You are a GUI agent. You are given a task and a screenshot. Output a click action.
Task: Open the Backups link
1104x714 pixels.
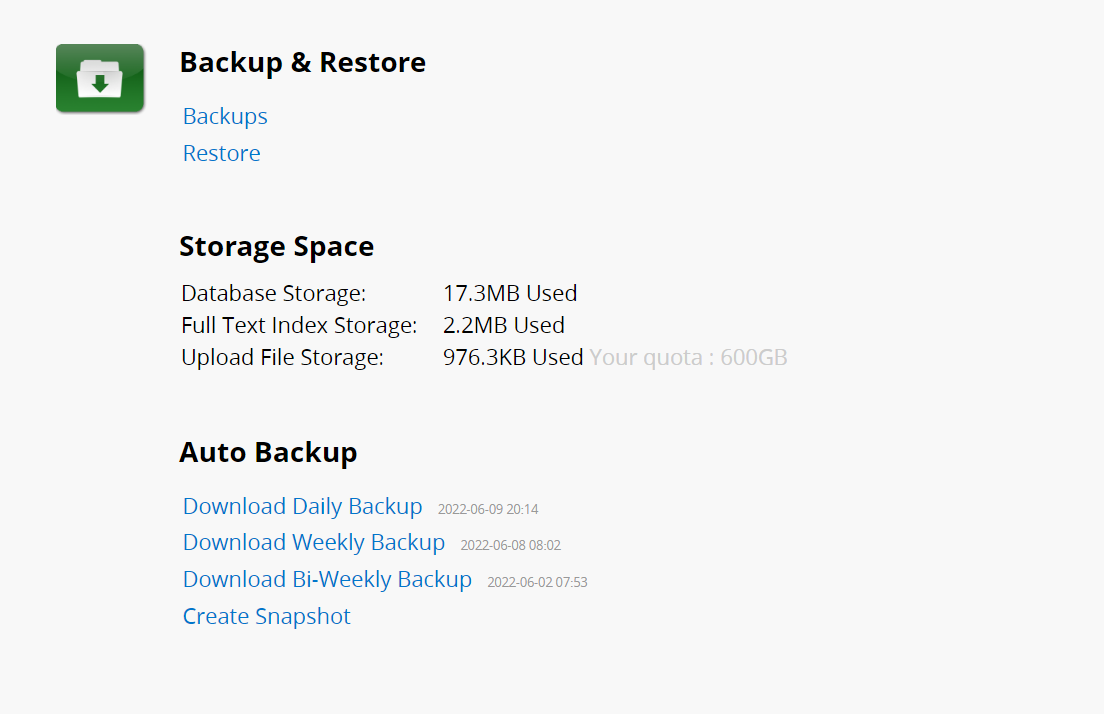tap(225, 116)
